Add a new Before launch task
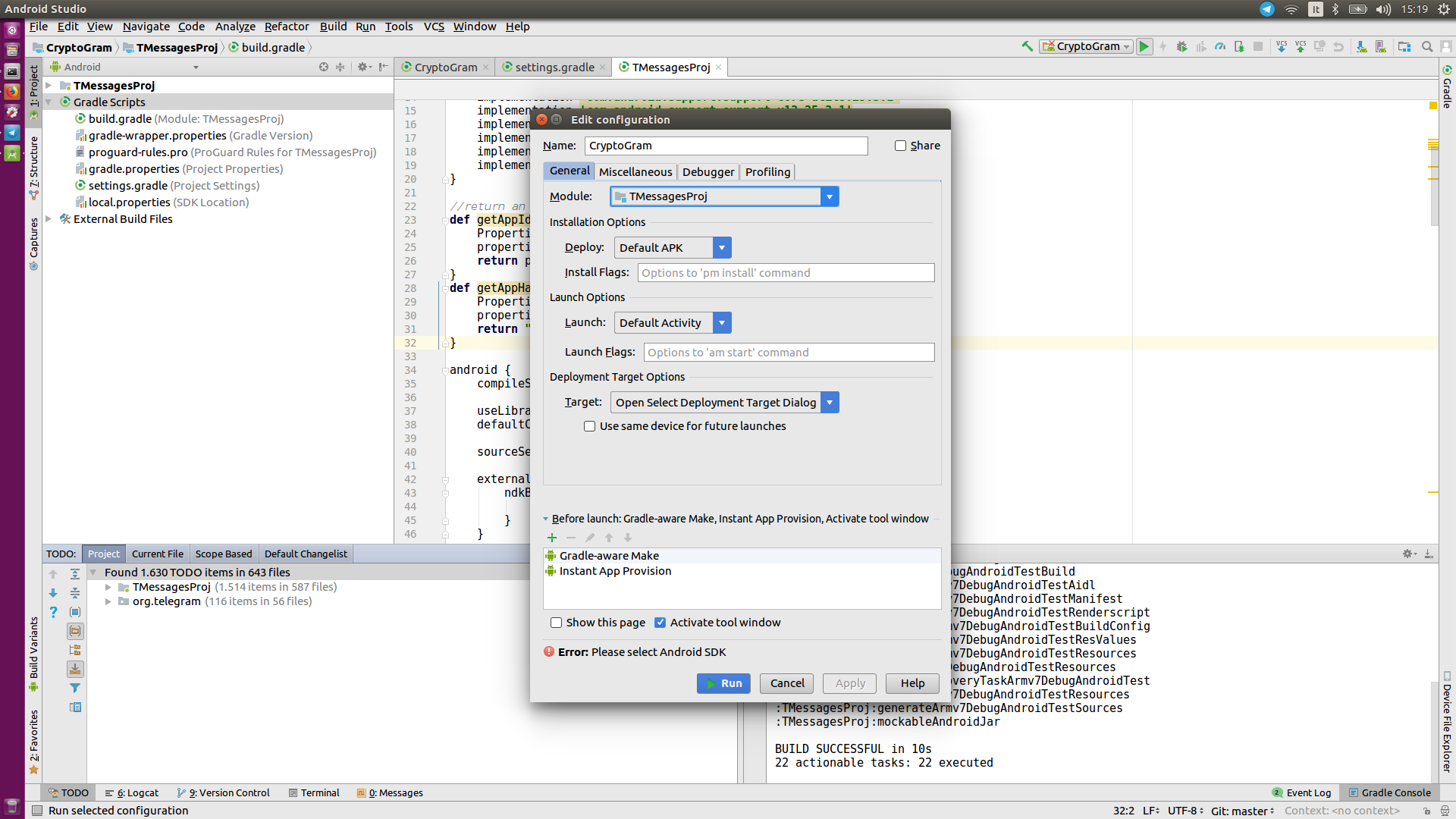 tap(552, 538)
